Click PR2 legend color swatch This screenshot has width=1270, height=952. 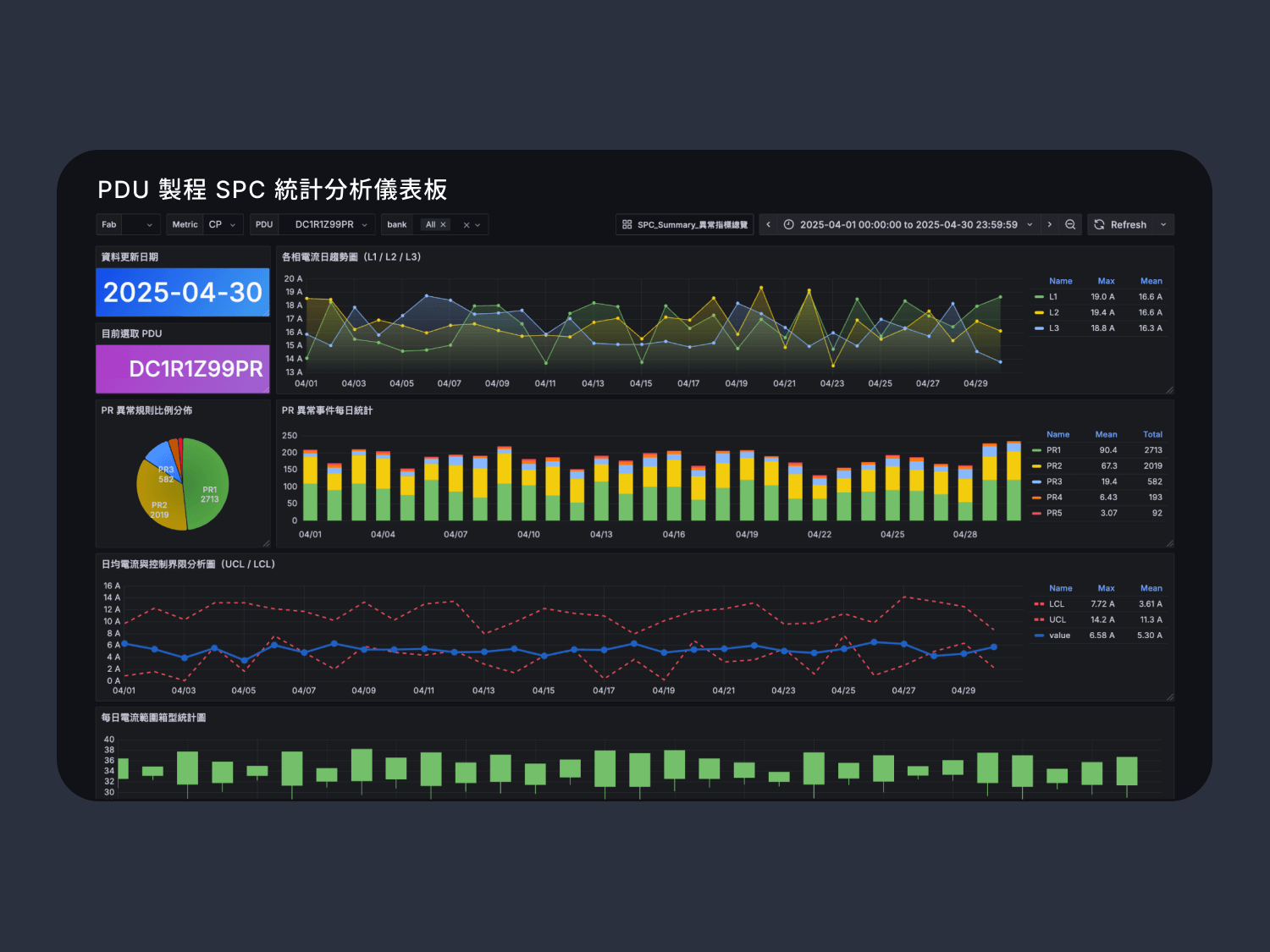1037,466
